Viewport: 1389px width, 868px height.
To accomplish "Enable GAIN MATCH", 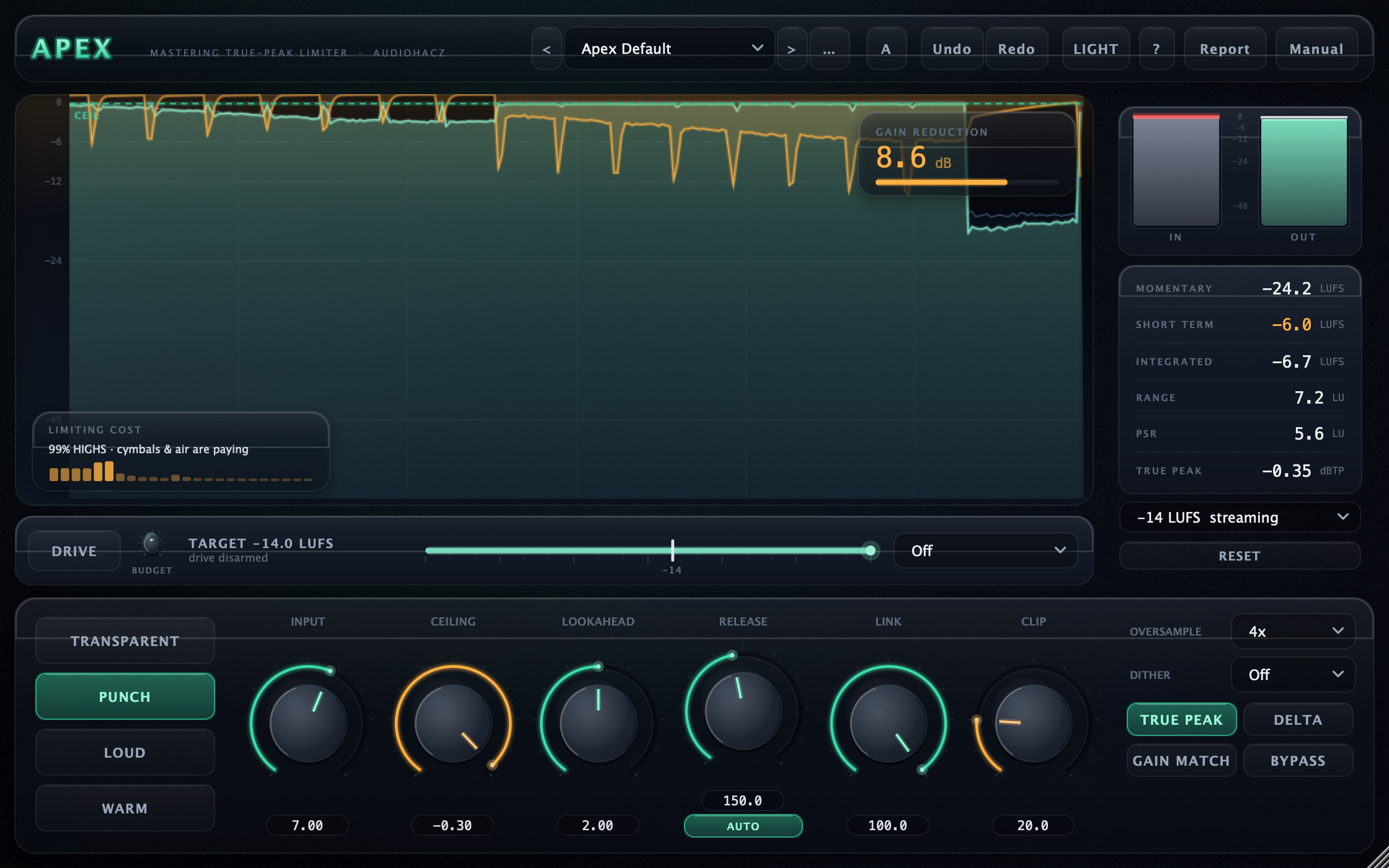I will pyautogui.click(x=1181, y=761).
